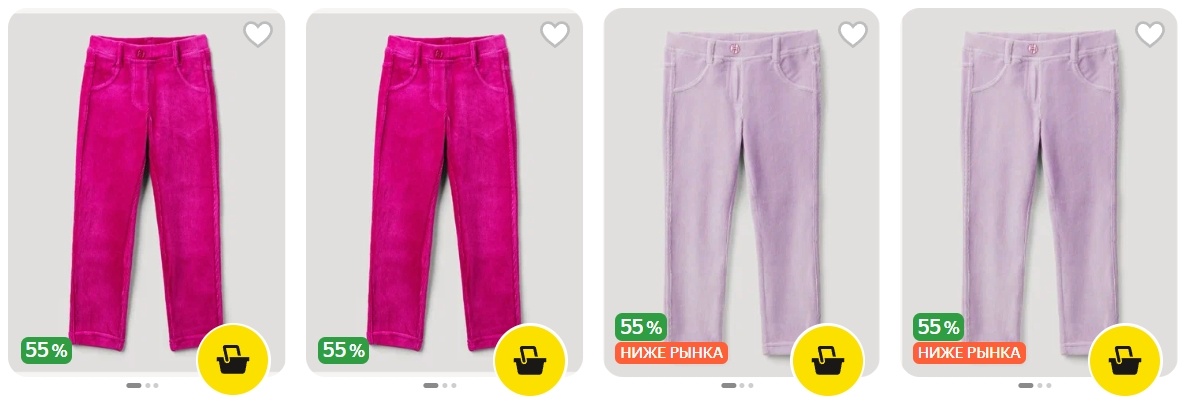Screen dimensions: 1187x405
Task: Open the second pink pants product image
Action: pyautogui.click(x=444, y=192)
